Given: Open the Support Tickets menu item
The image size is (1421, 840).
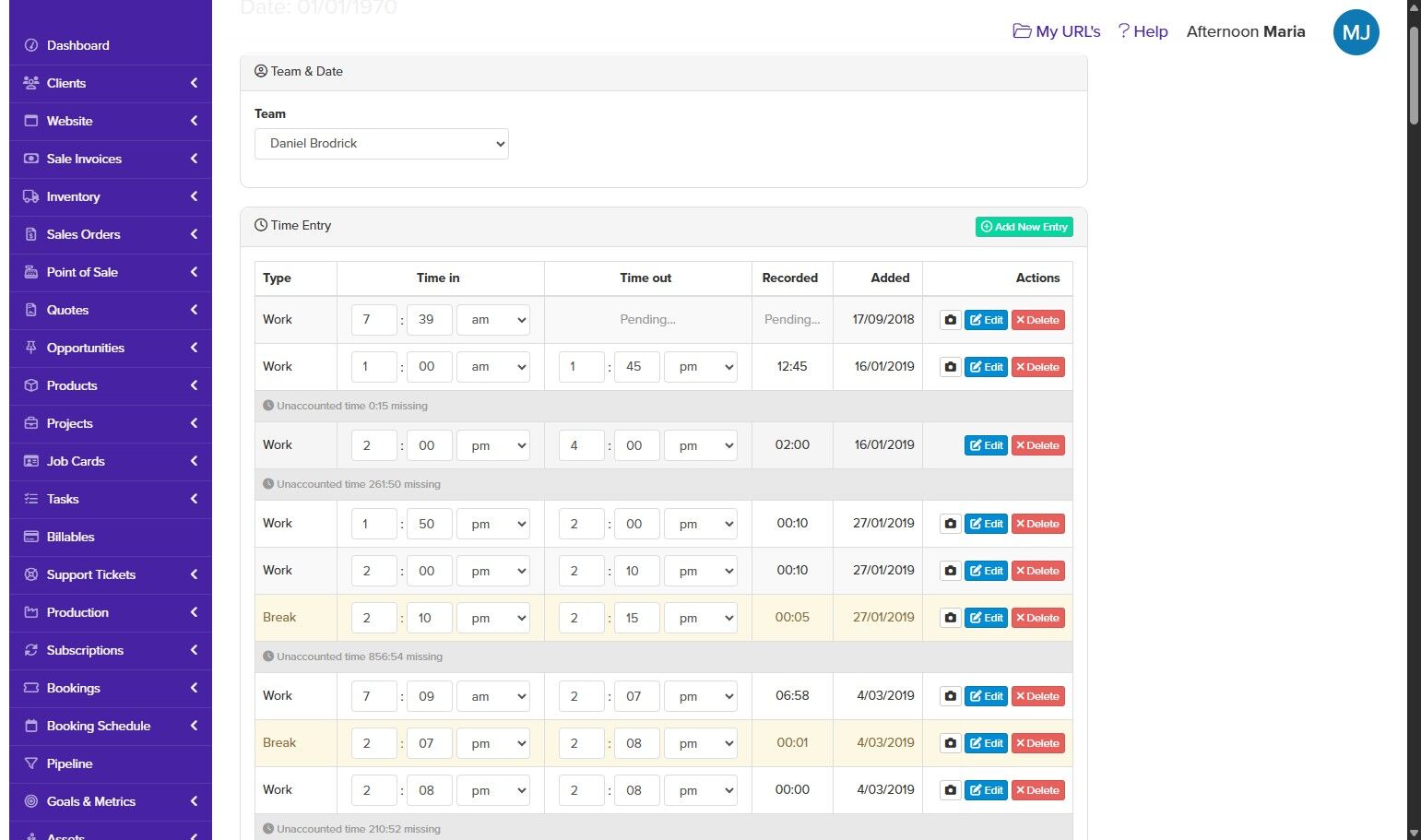Looking at the screenshot, I should pyautogui.click(x=91, y=574).
